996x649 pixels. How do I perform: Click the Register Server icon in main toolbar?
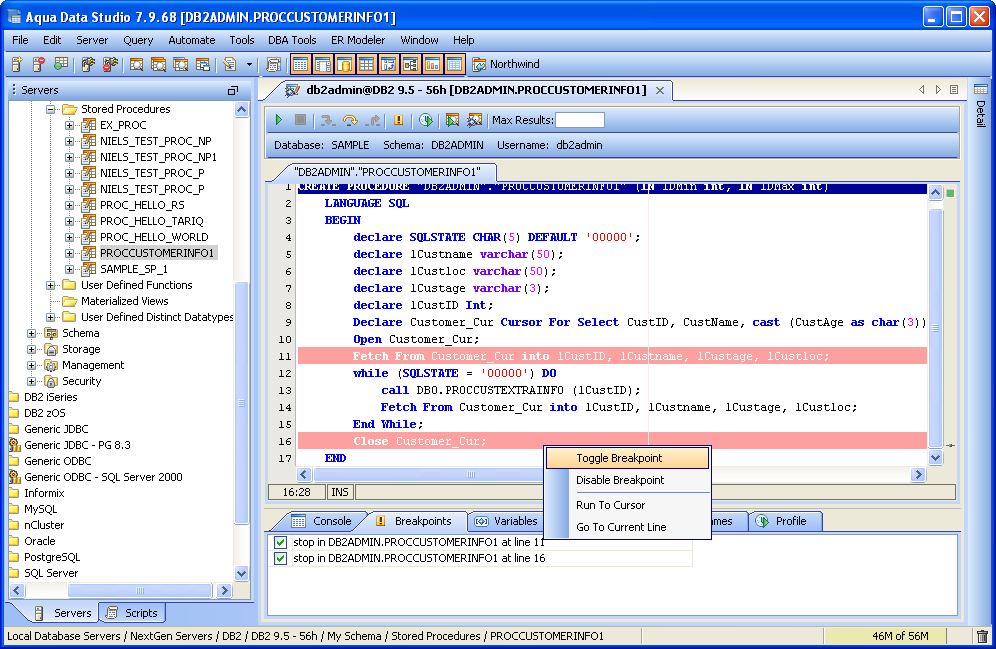click(x=18, y=64)
